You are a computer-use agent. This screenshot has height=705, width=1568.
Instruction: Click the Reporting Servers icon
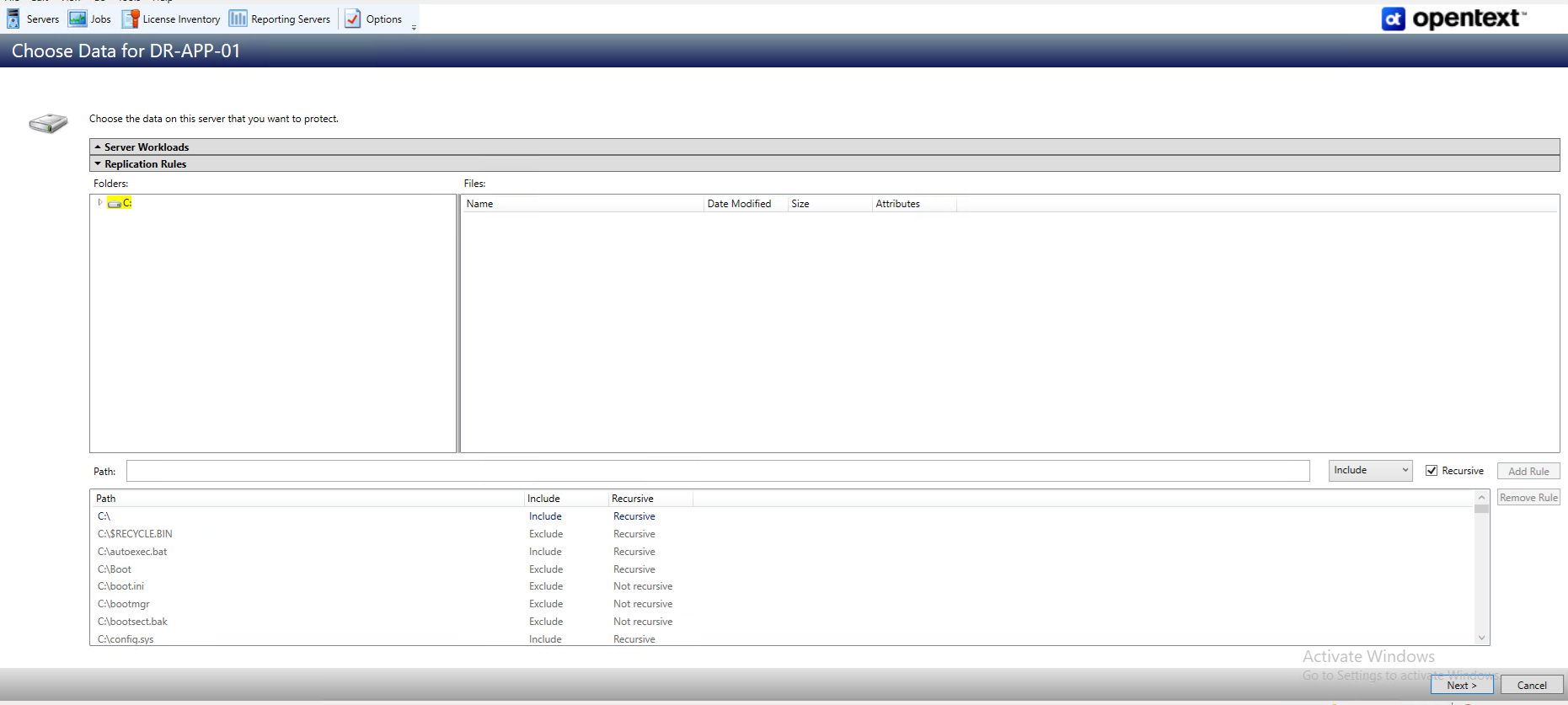pos(238,19)
